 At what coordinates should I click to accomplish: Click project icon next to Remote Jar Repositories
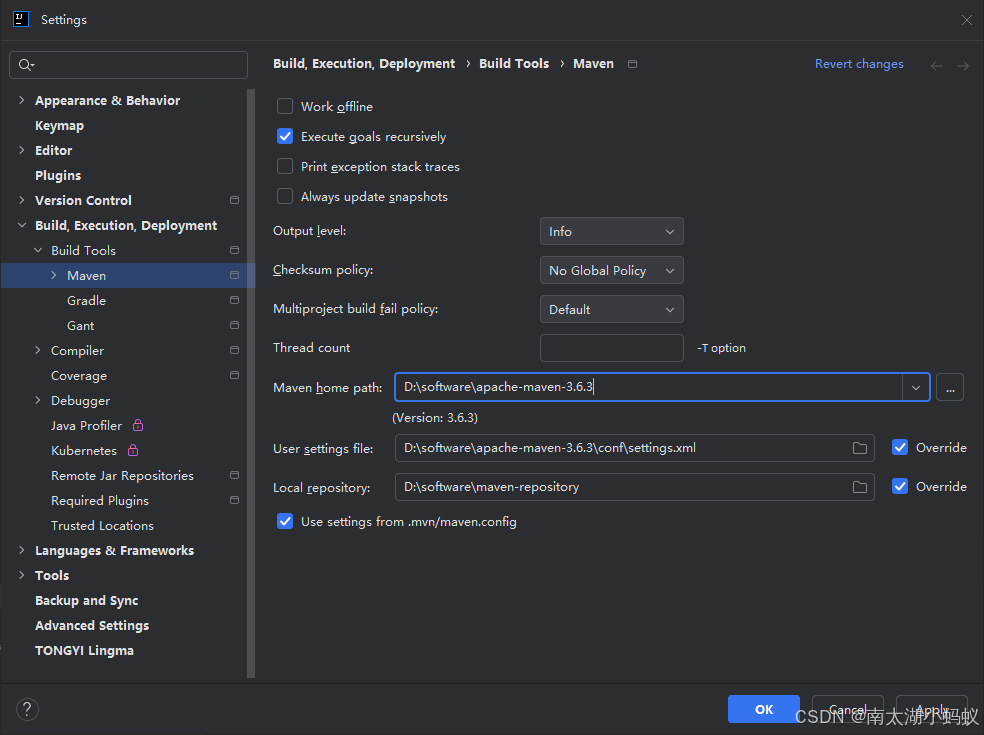click(x=235, y=475)
